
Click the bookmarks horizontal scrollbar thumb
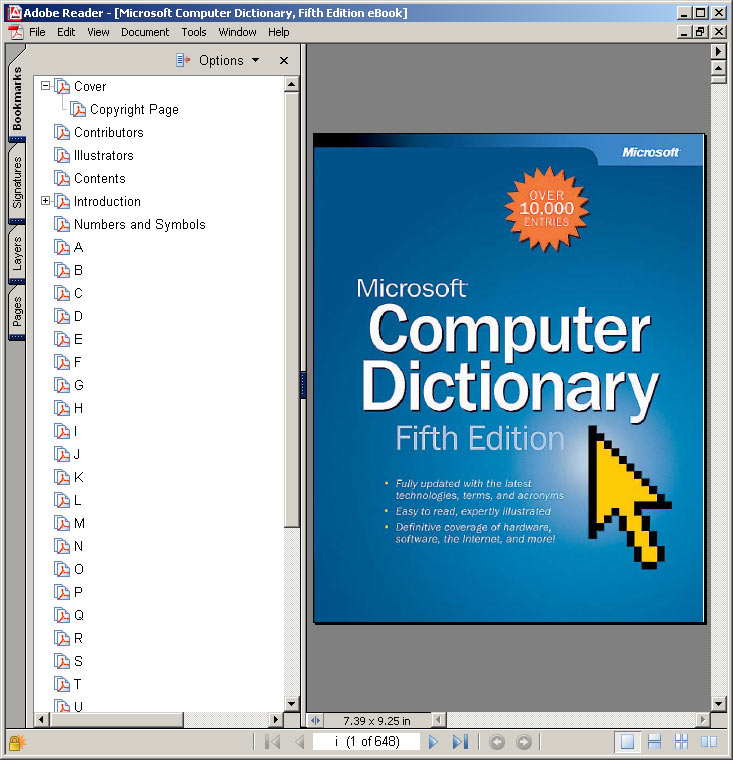click(x=116, y=720)
